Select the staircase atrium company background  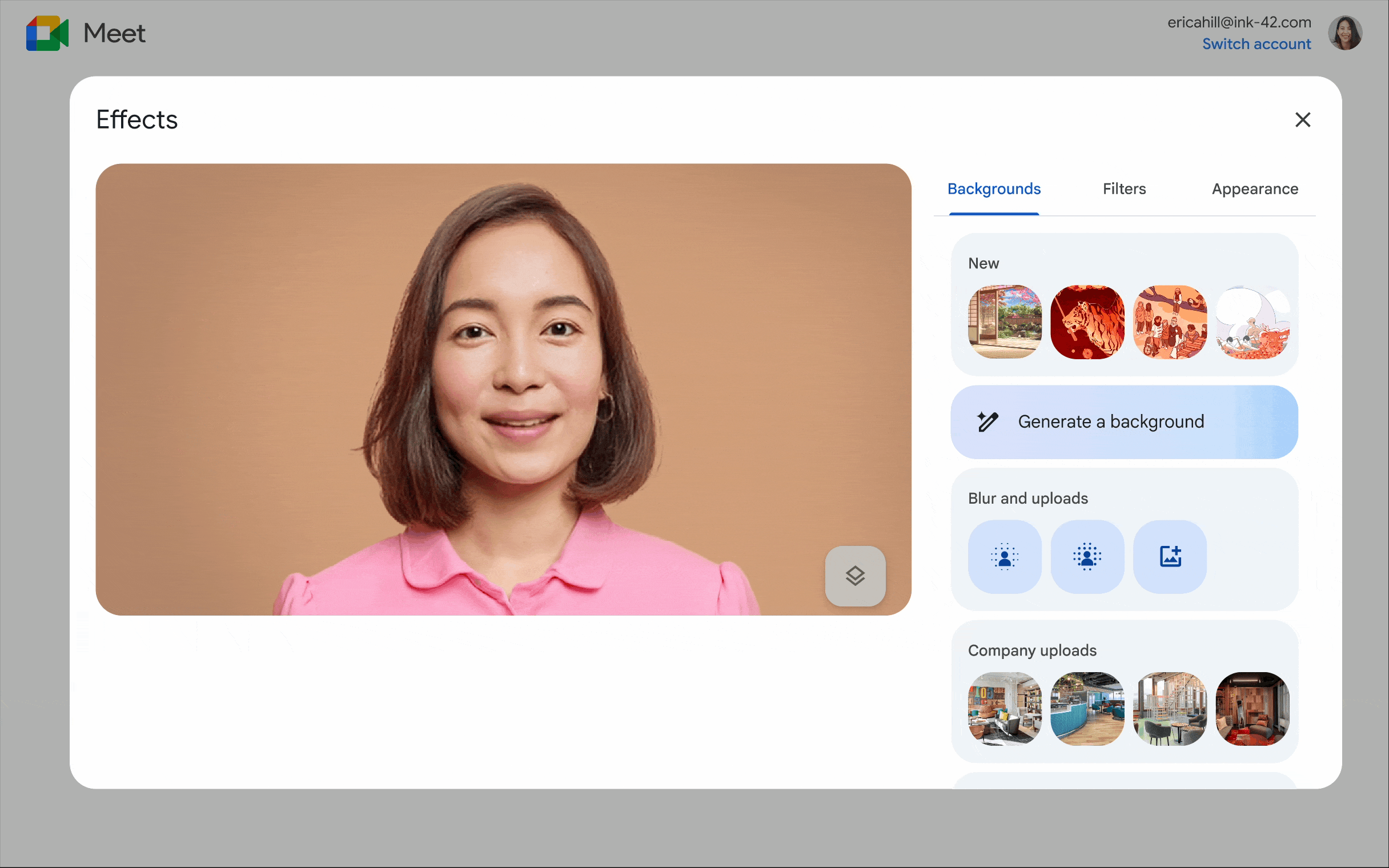pyautogui.click(x=1170, y=709)
